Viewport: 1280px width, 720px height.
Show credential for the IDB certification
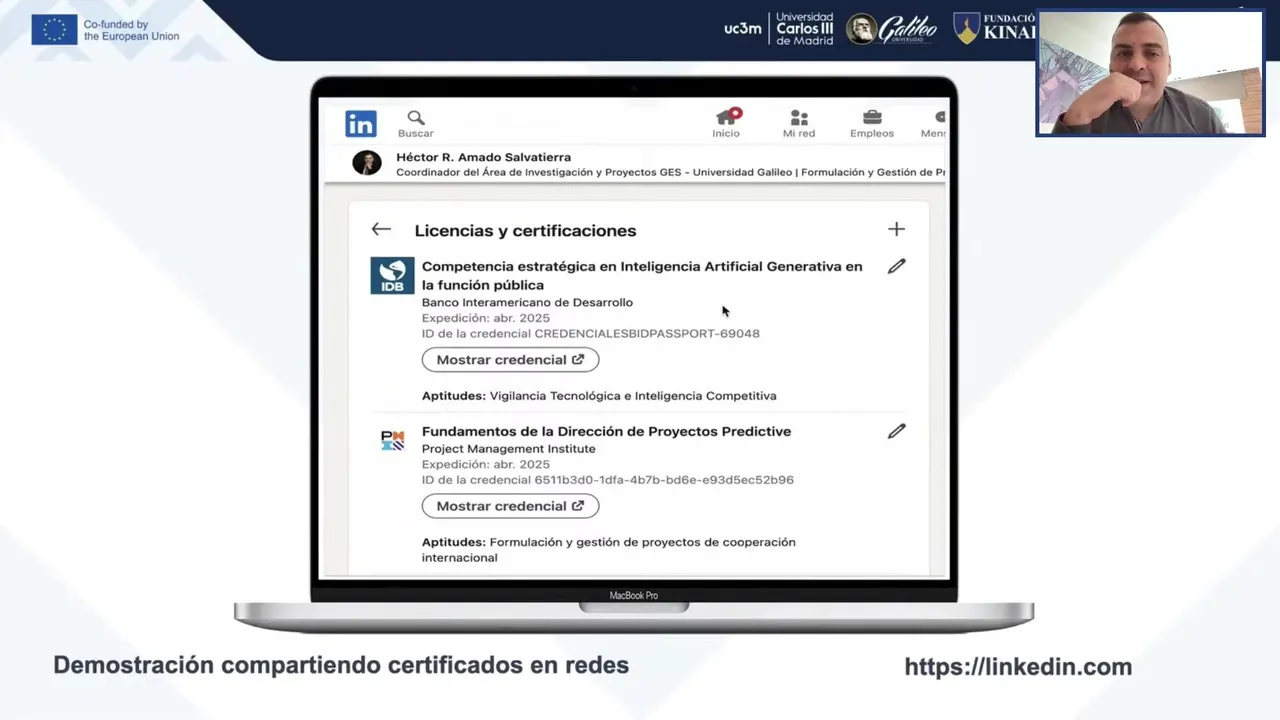[510, 360]
